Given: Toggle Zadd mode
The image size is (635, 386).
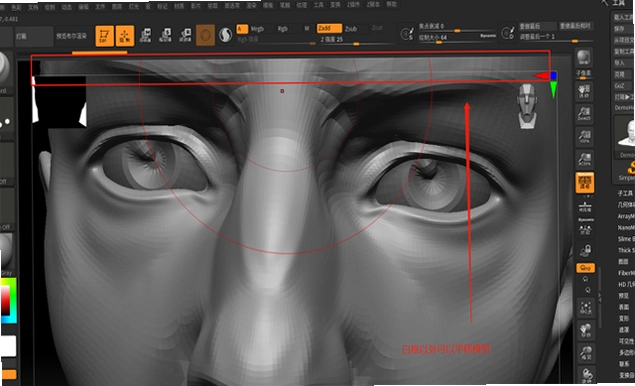Looking at the screenshot, I should click(329, 28).
